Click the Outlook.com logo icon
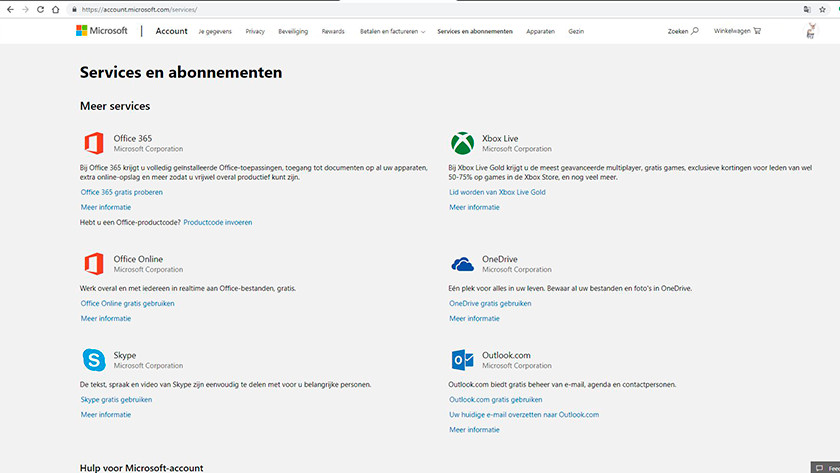 [461, 360]
